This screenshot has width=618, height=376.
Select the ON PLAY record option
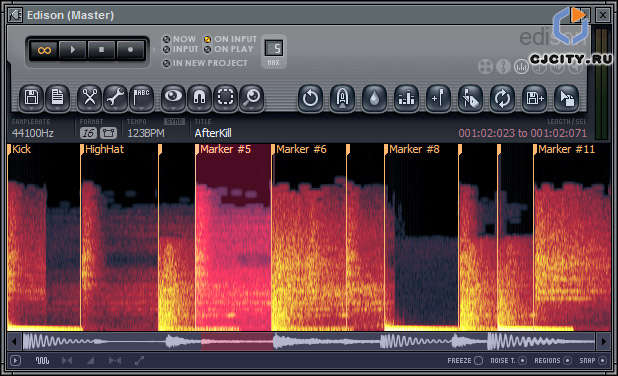(x=229, y=49)
